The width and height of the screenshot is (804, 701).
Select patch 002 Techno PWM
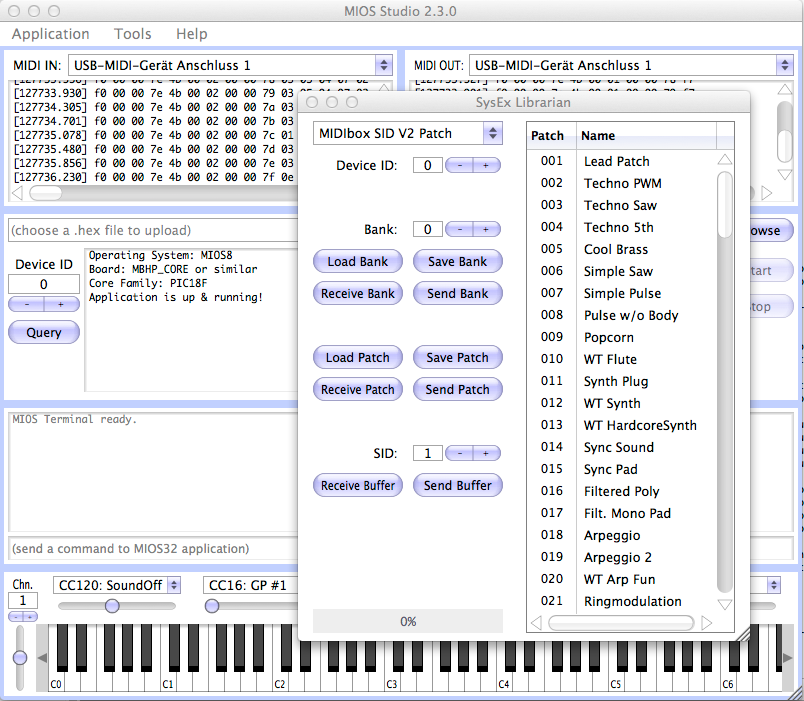point(621,183)
